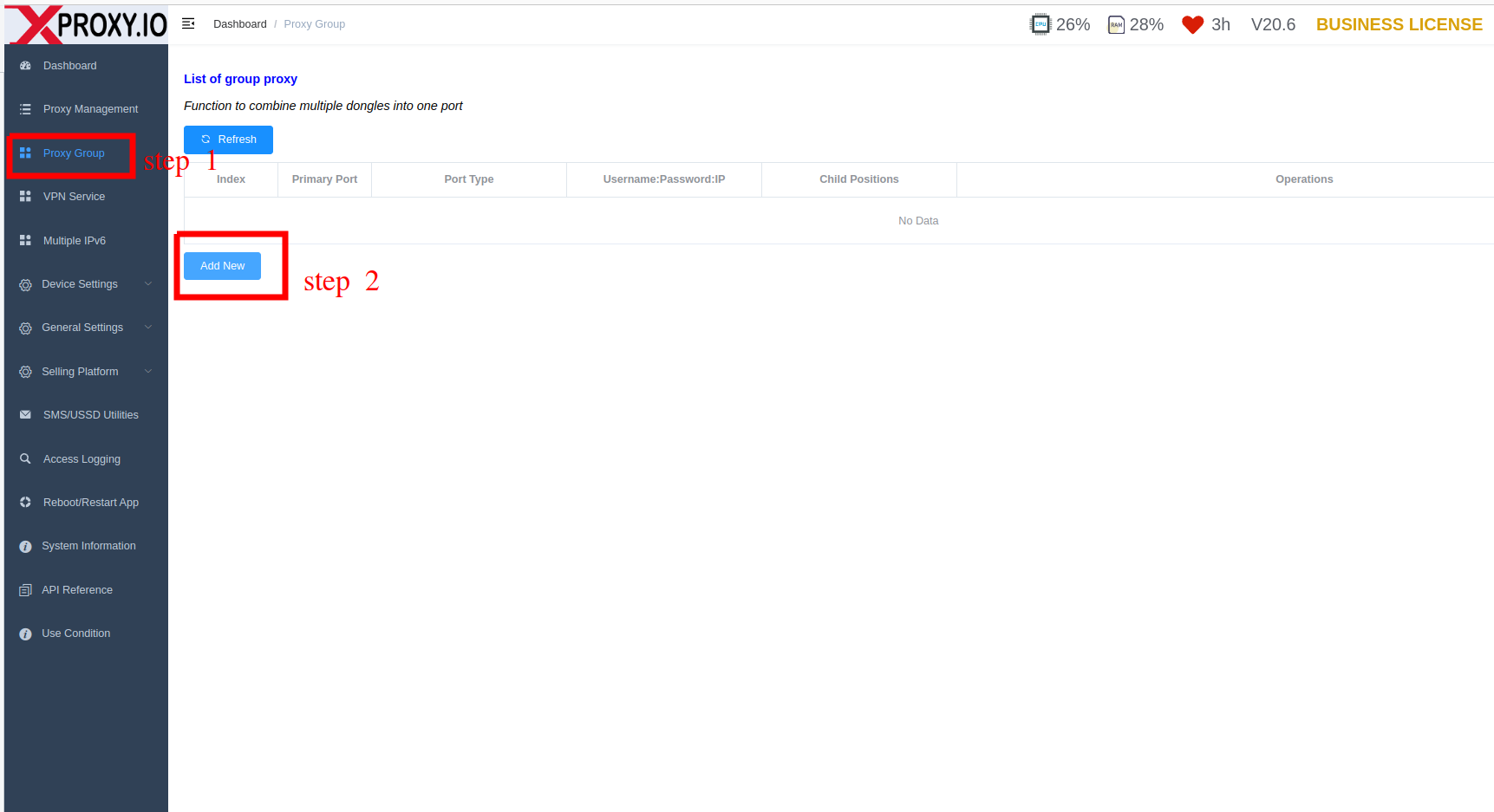Click the Primary Port column header

click(x=324, y=179)
